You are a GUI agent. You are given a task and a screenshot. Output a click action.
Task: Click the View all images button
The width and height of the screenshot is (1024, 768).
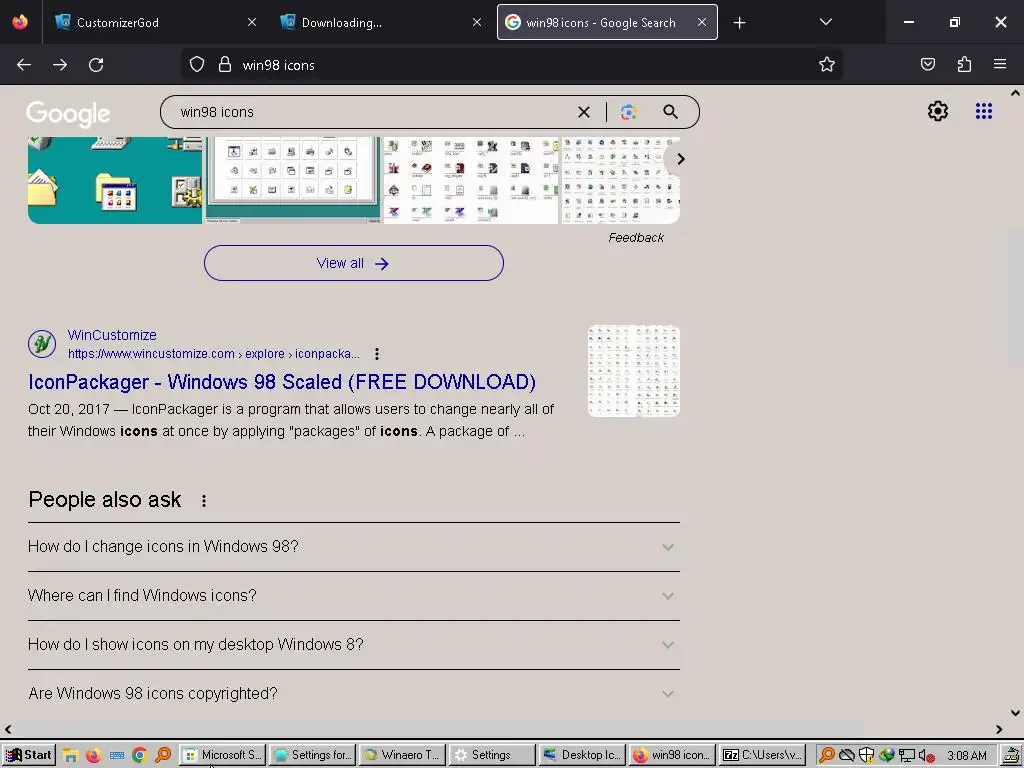[353, 263]
